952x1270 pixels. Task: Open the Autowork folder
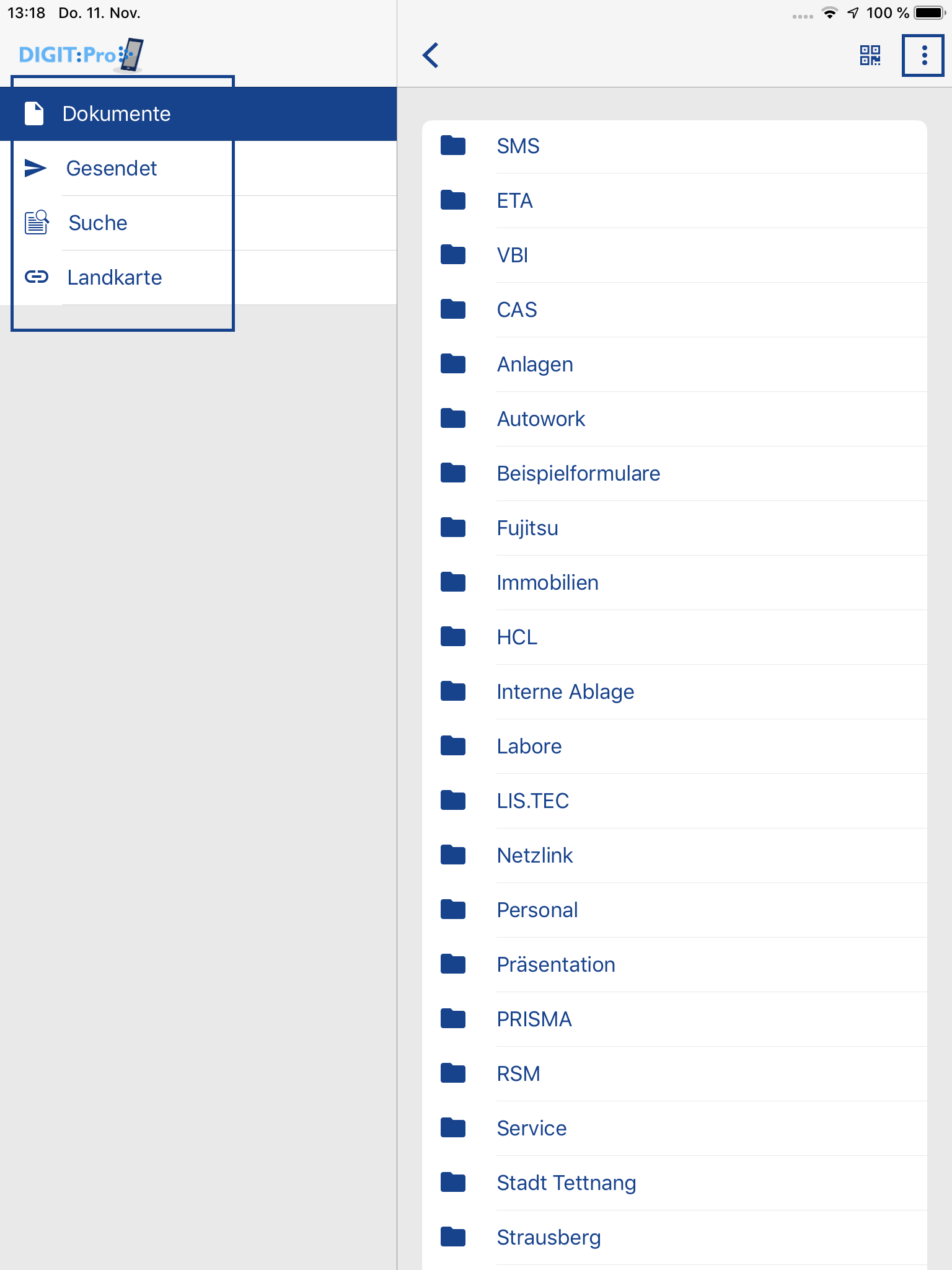540,419
